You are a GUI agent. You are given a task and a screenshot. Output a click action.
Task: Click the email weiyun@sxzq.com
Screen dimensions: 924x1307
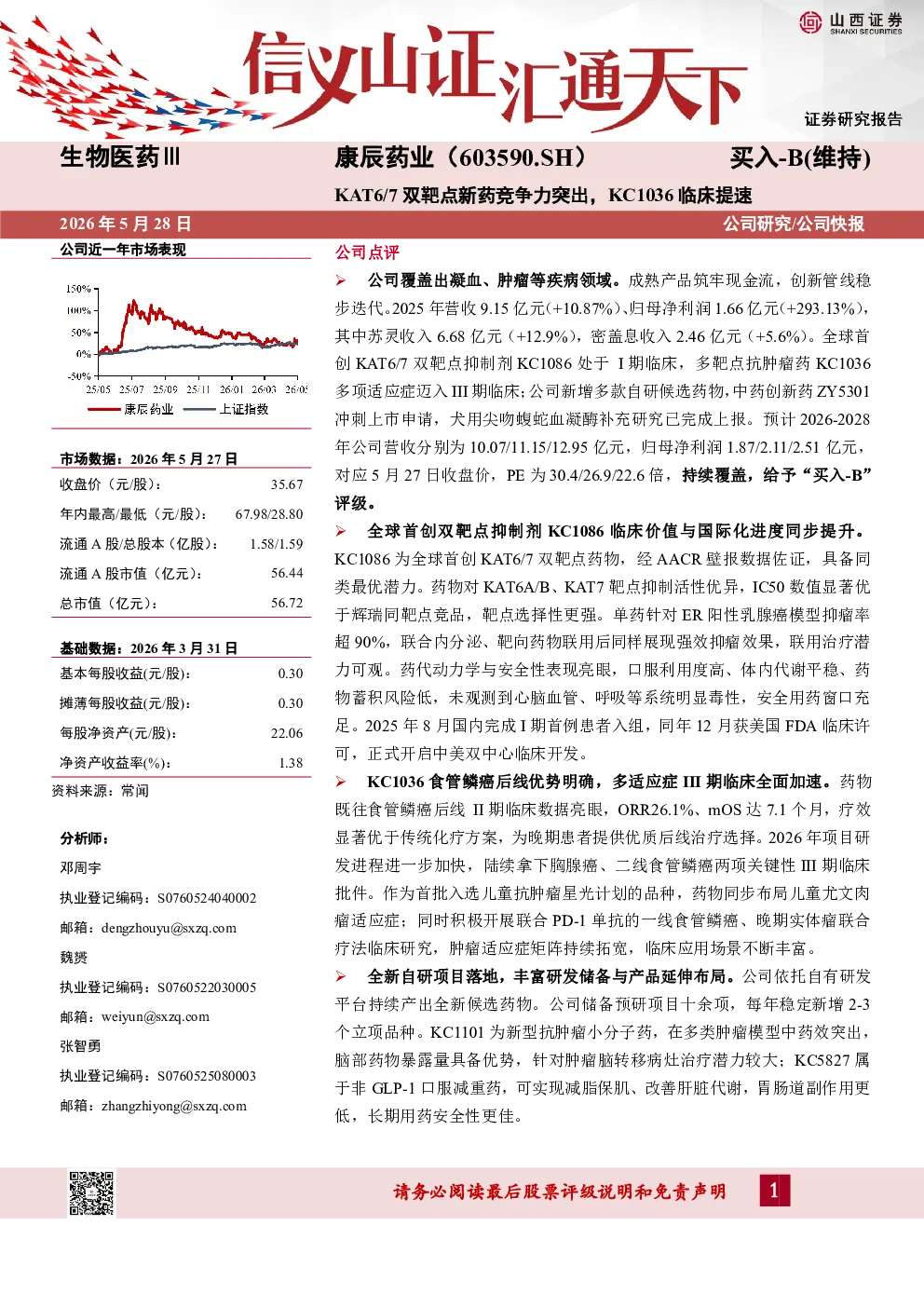[x=155, y=1016]
